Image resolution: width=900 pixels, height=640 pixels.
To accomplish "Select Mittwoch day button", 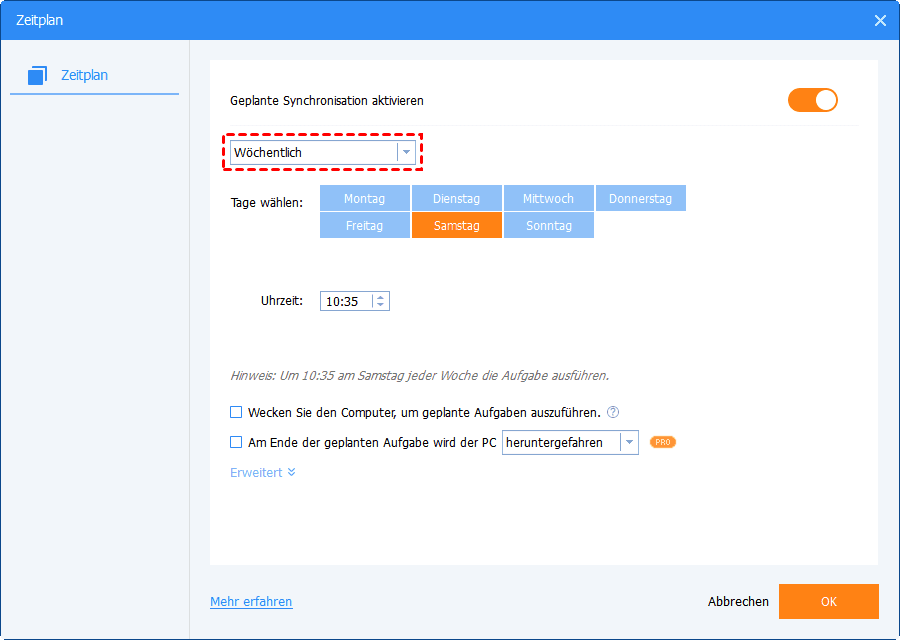I will point(548,199).
